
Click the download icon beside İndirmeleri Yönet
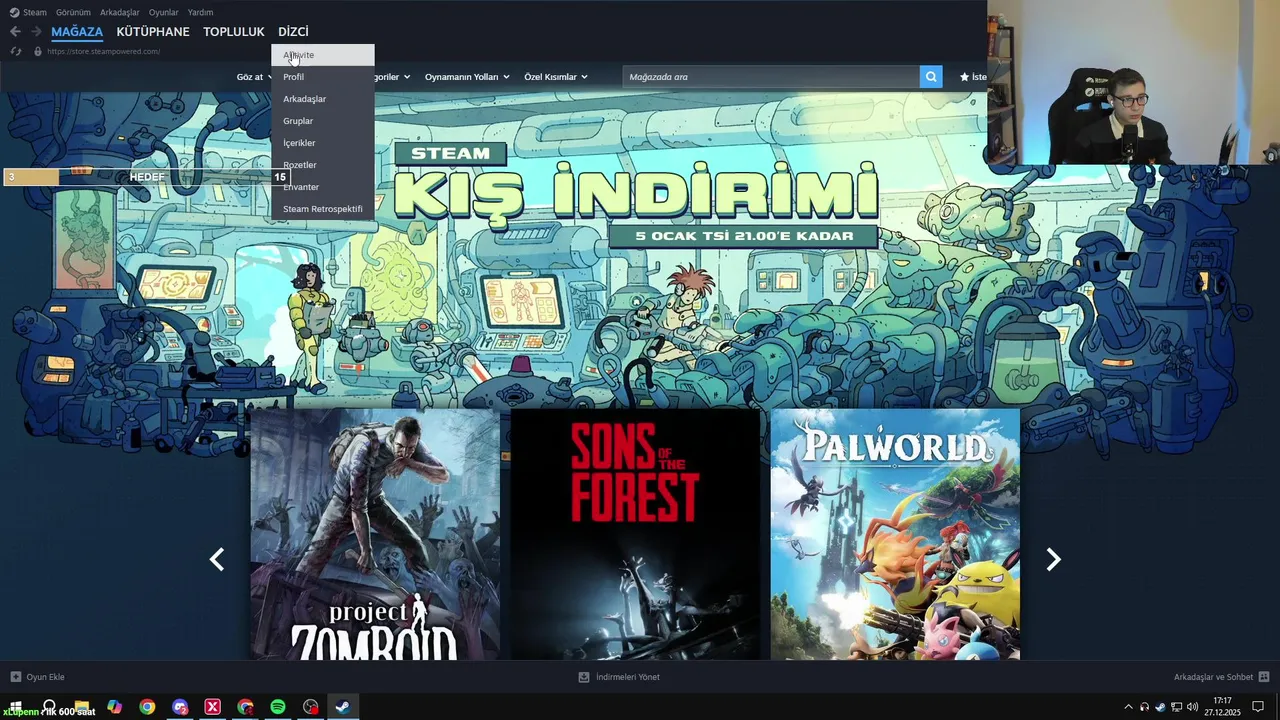(584, 677)
